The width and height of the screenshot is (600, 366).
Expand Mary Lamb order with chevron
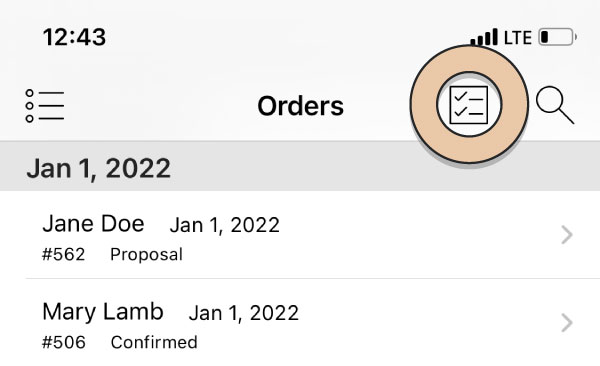[567, 323]
